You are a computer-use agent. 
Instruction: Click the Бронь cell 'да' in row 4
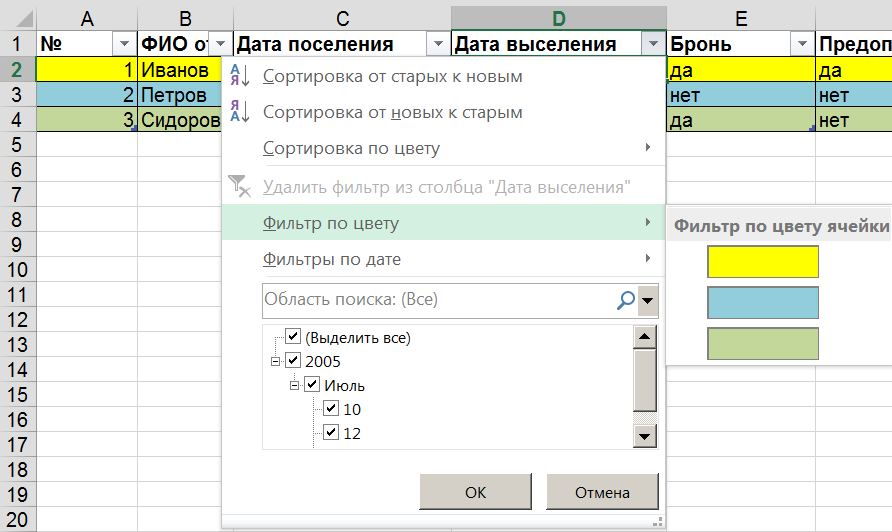click(x=741, y=119)
